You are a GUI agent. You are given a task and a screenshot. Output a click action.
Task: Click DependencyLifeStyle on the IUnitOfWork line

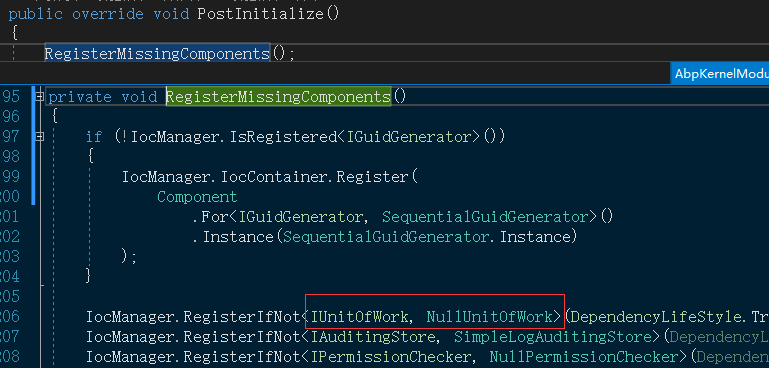click(x=655, y=317)
